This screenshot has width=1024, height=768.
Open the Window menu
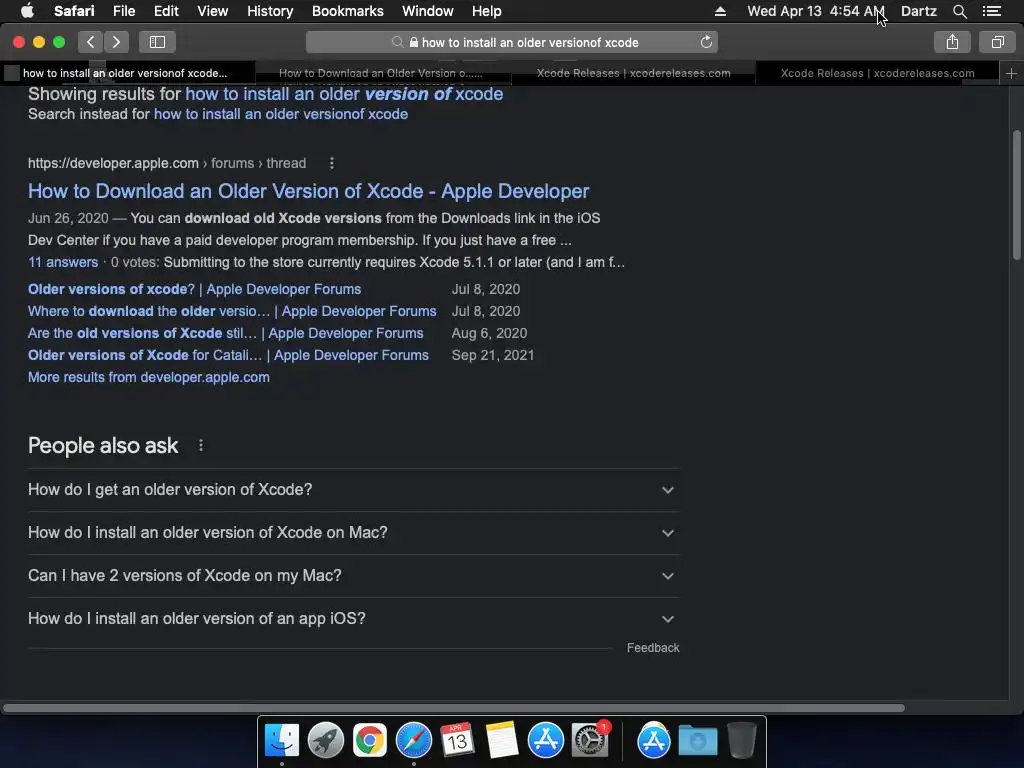click(427, 11)
